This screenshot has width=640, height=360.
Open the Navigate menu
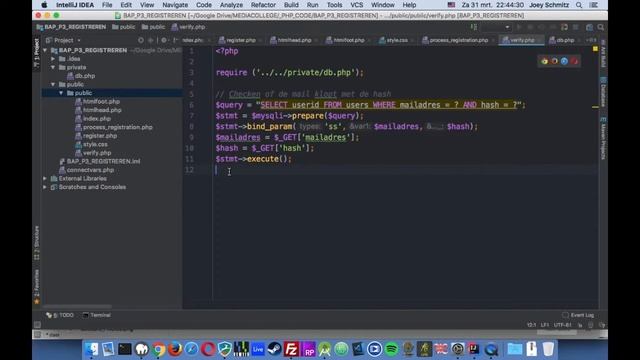(175, 5)
